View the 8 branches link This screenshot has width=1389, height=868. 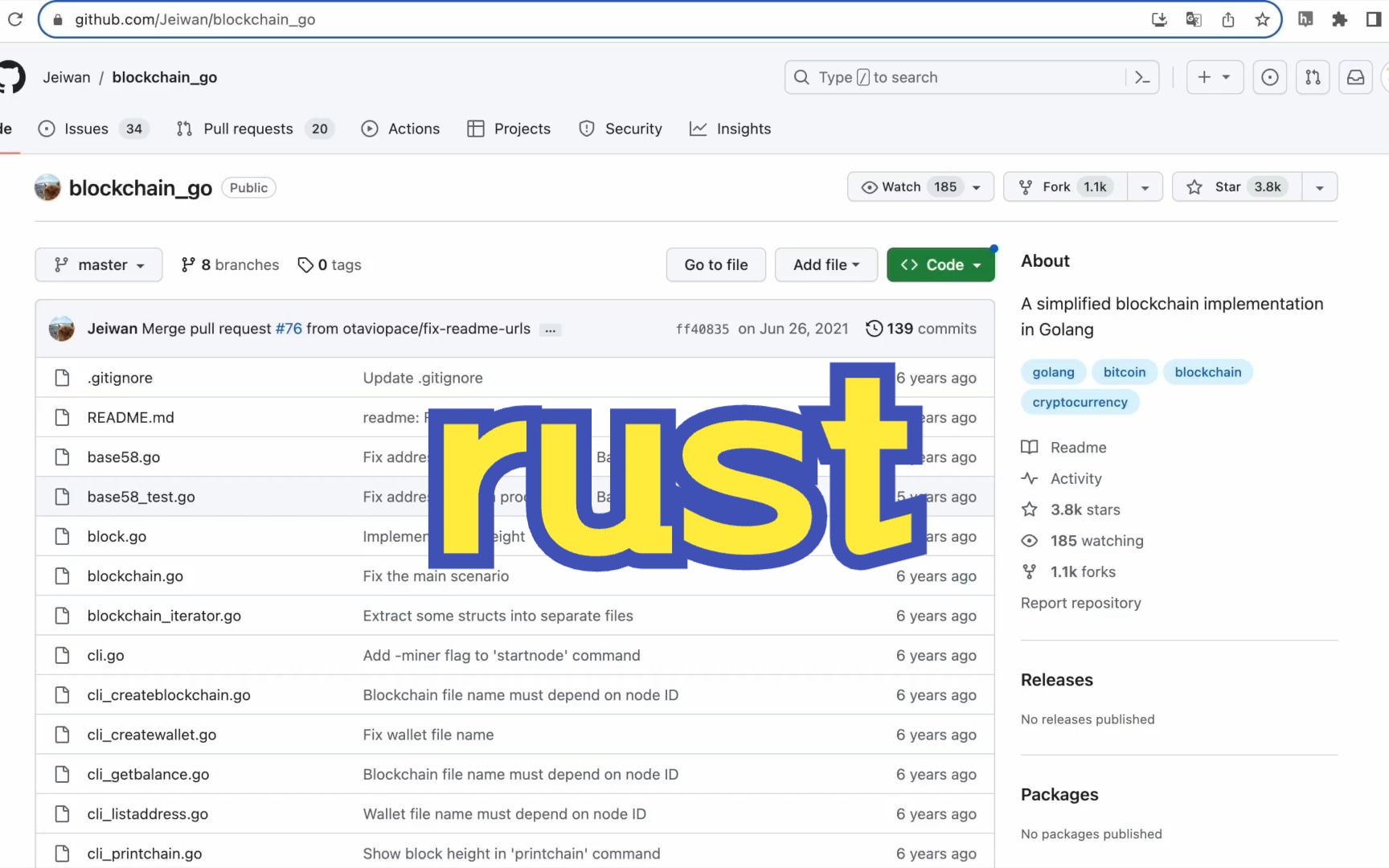230,264
